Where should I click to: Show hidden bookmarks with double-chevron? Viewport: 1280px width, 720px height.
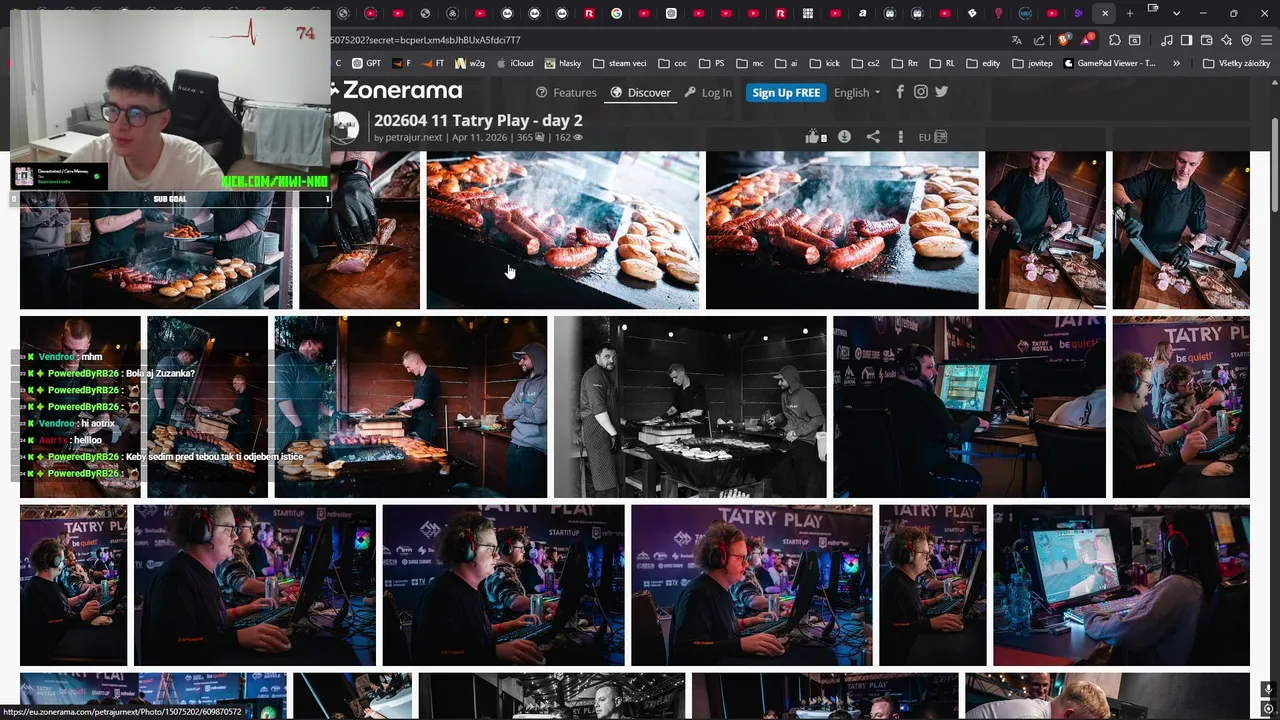coord(1176,63)
